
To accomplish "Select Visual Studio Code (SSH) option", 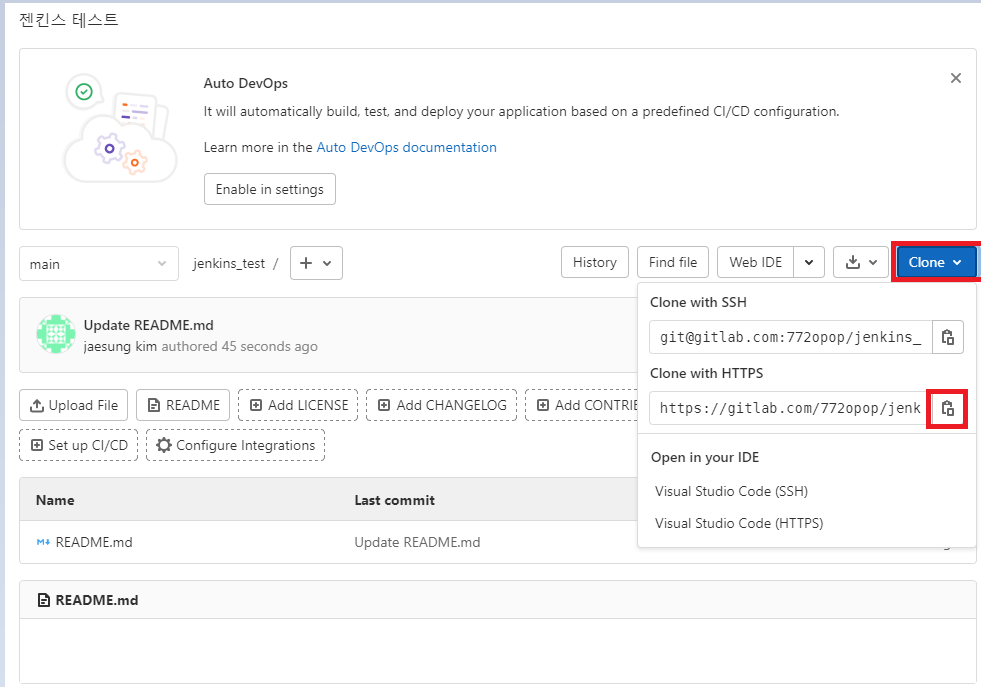I will tap(731, 491).
